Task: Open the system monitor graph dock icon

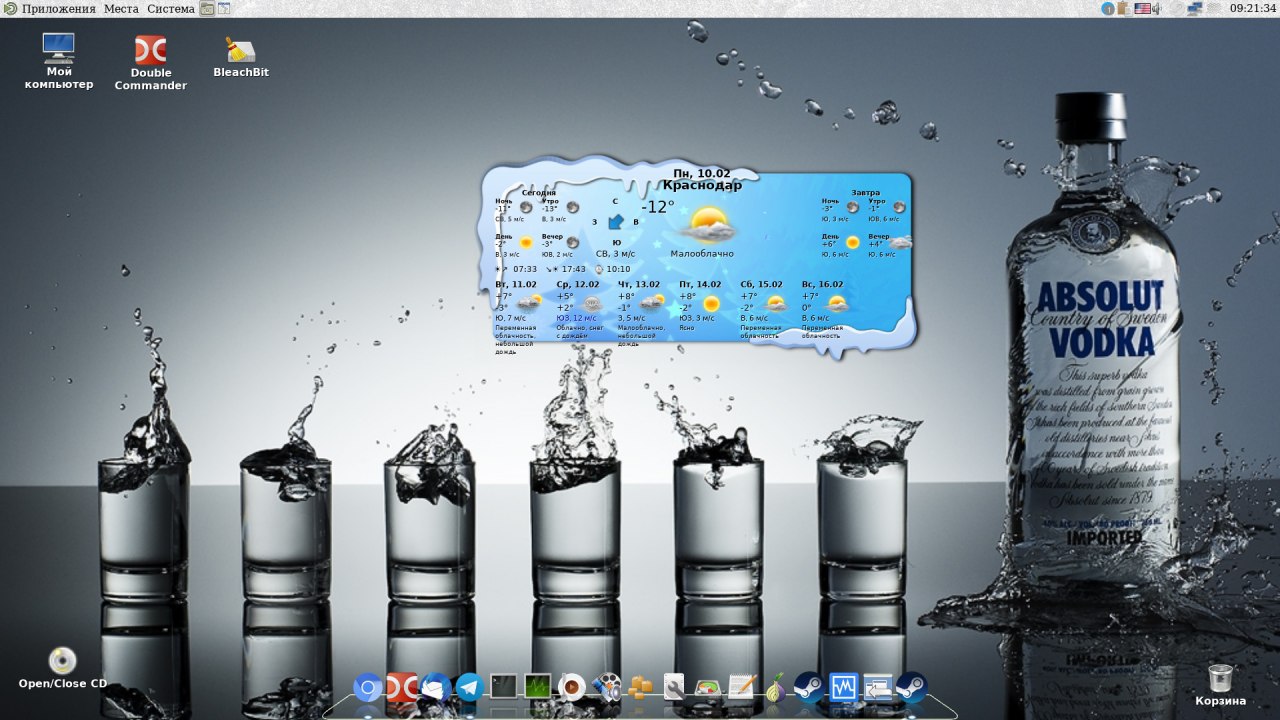Action: click(x=538, y=687)
